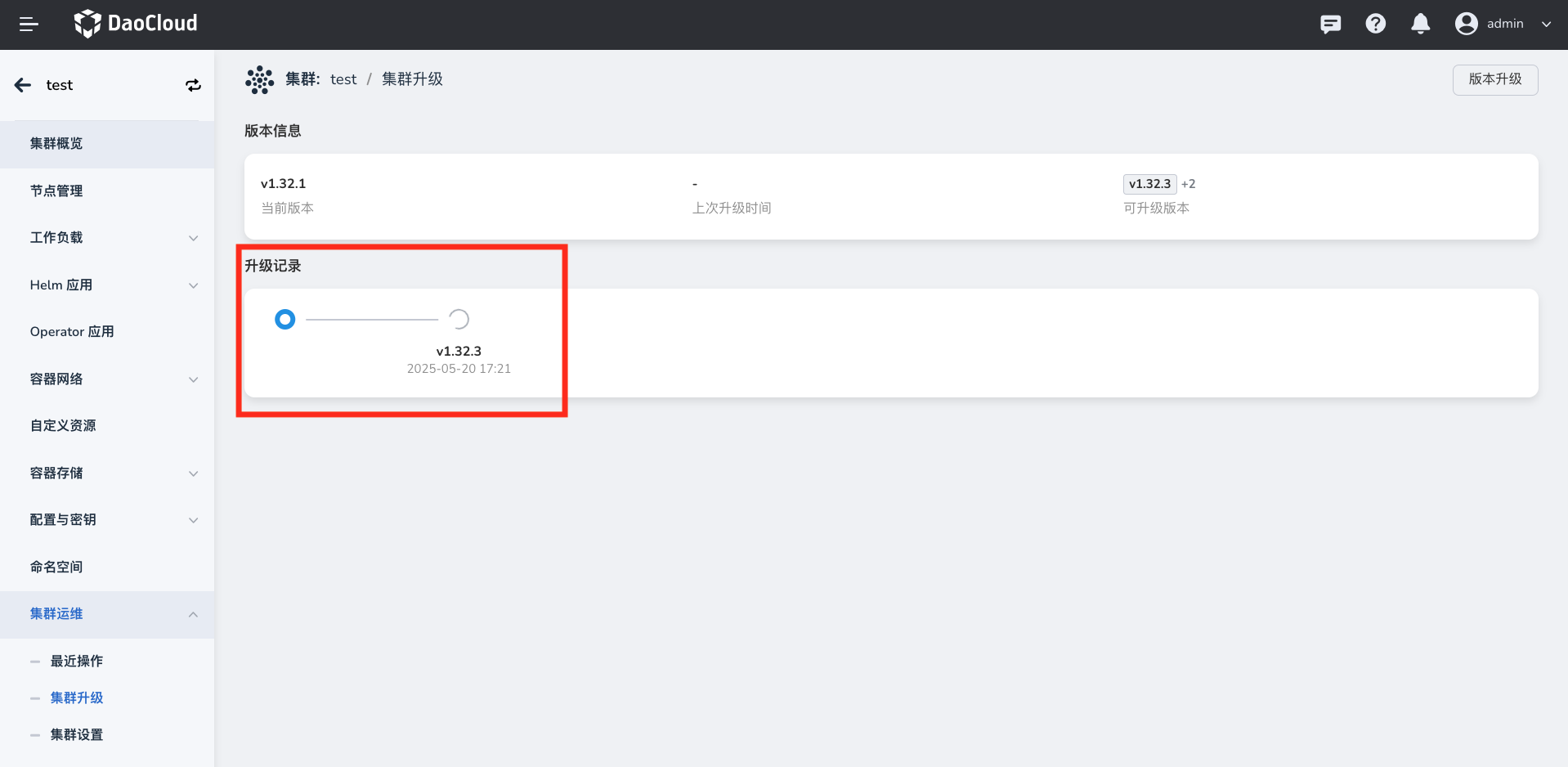Click the test breadcrumb link

click(x=343, y=79)
